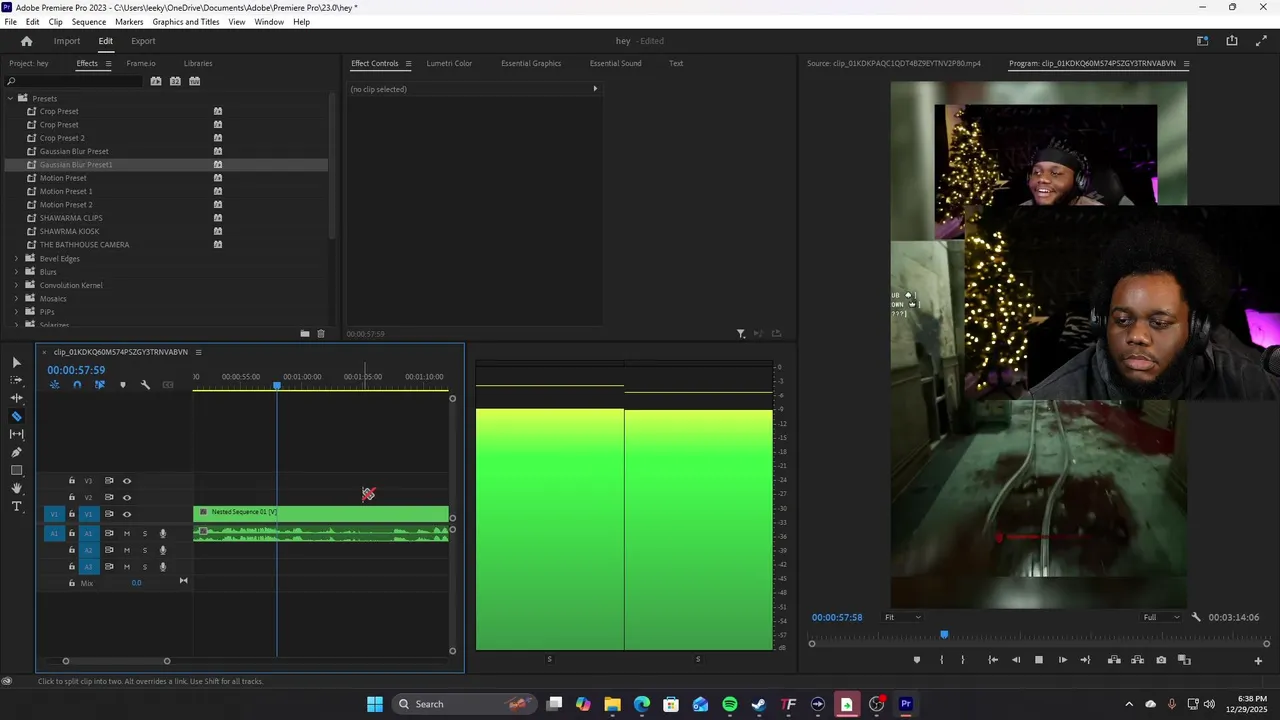Select the Gaussian Blur Preset1 item

[x=76, y=165]
